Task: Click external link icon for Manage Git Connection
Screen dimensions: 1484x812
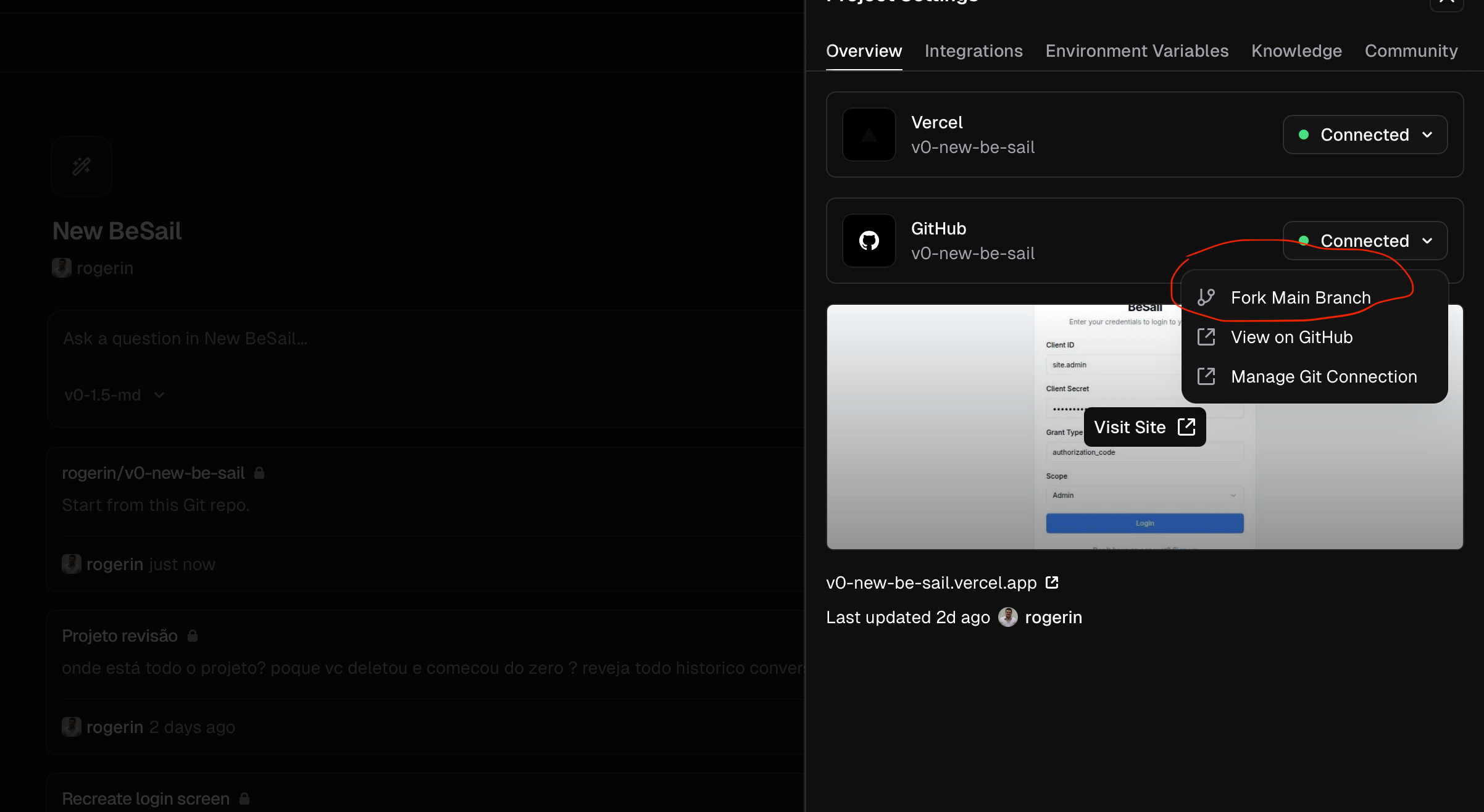Action: 1206,376
